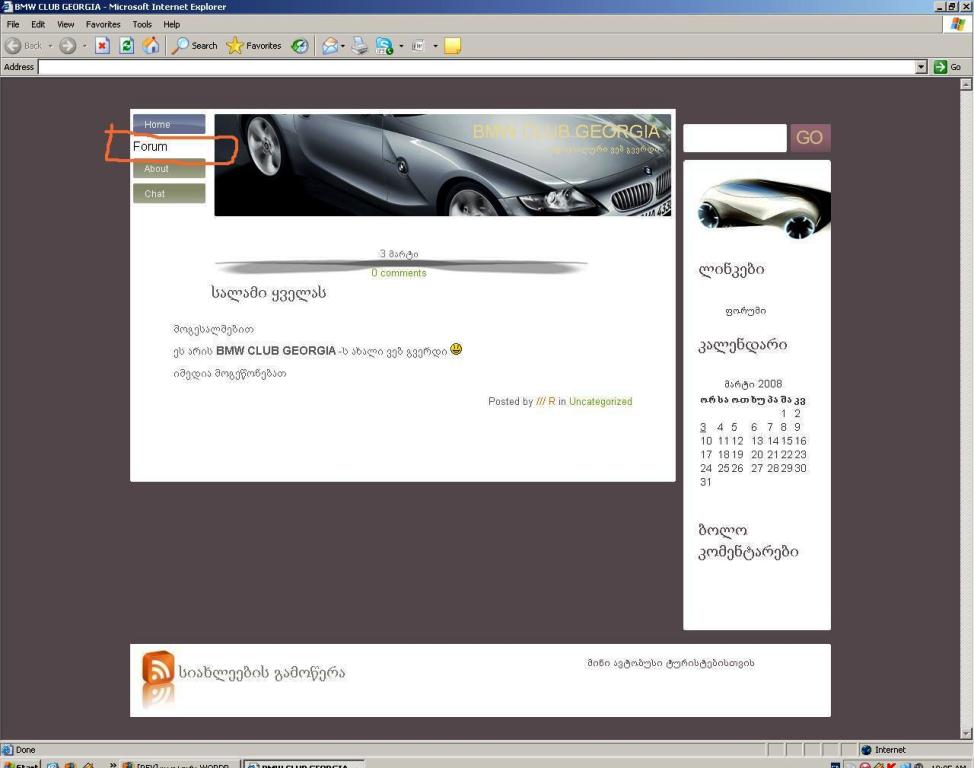Open the 0 comments link
Viewport: 974px width, 768px height.
click(399, 273)
